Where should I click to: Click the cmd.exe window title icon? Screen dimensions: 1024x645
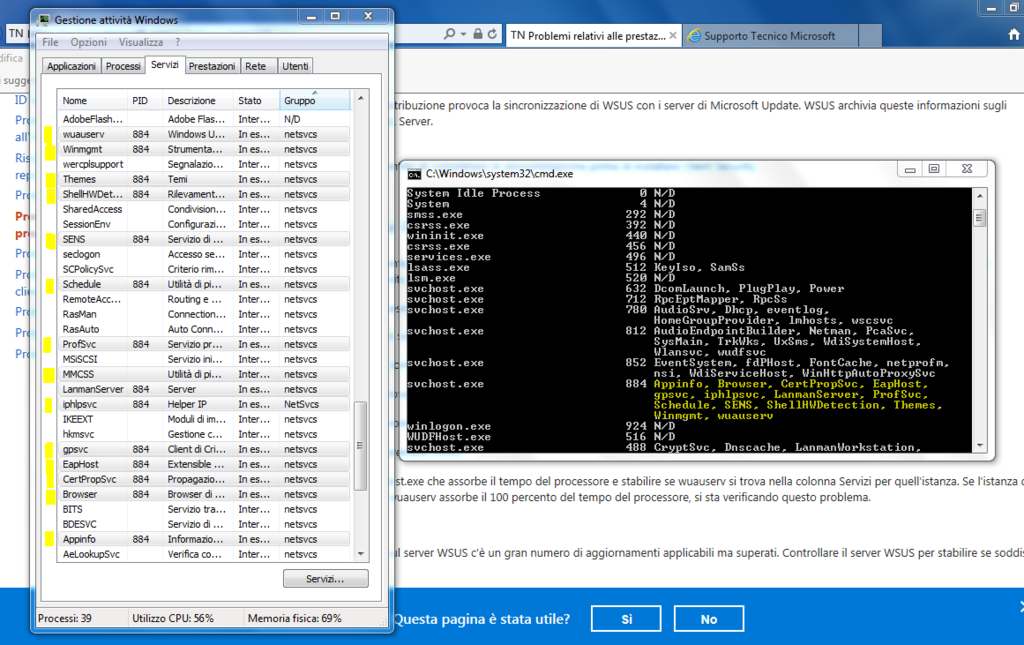click(x=414, y=174)
